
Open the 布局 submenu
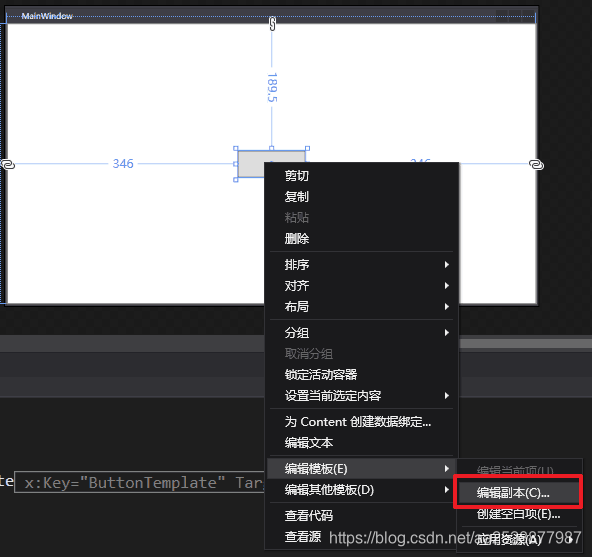click(x=361, y=306)
